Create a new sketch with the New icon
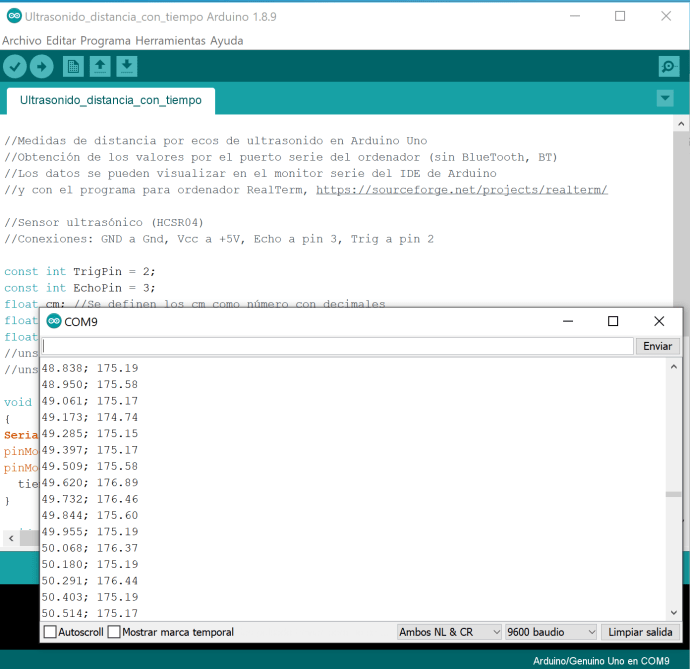This screenshot has height=669, width=690. click(x=73, y=67)
